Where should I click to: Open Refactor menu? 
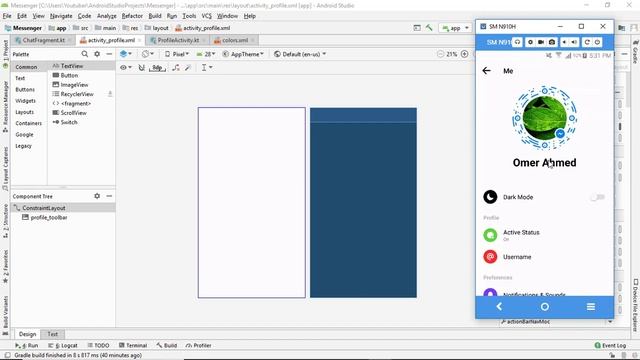click(x=132, y=16)
